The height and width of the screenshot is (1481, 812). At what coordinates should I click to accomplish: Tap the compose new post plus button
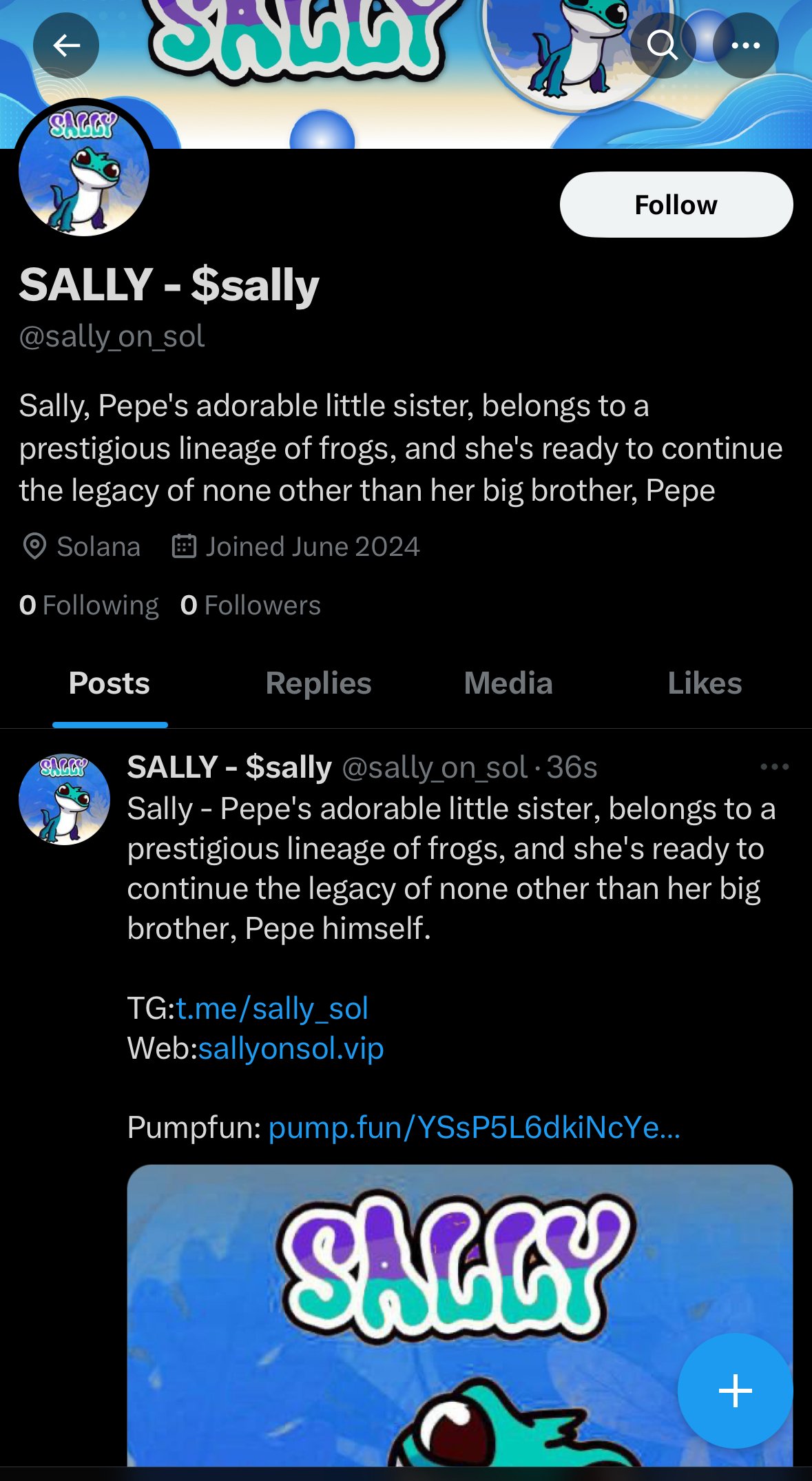pyautogui.click(x=735, y=1391)
